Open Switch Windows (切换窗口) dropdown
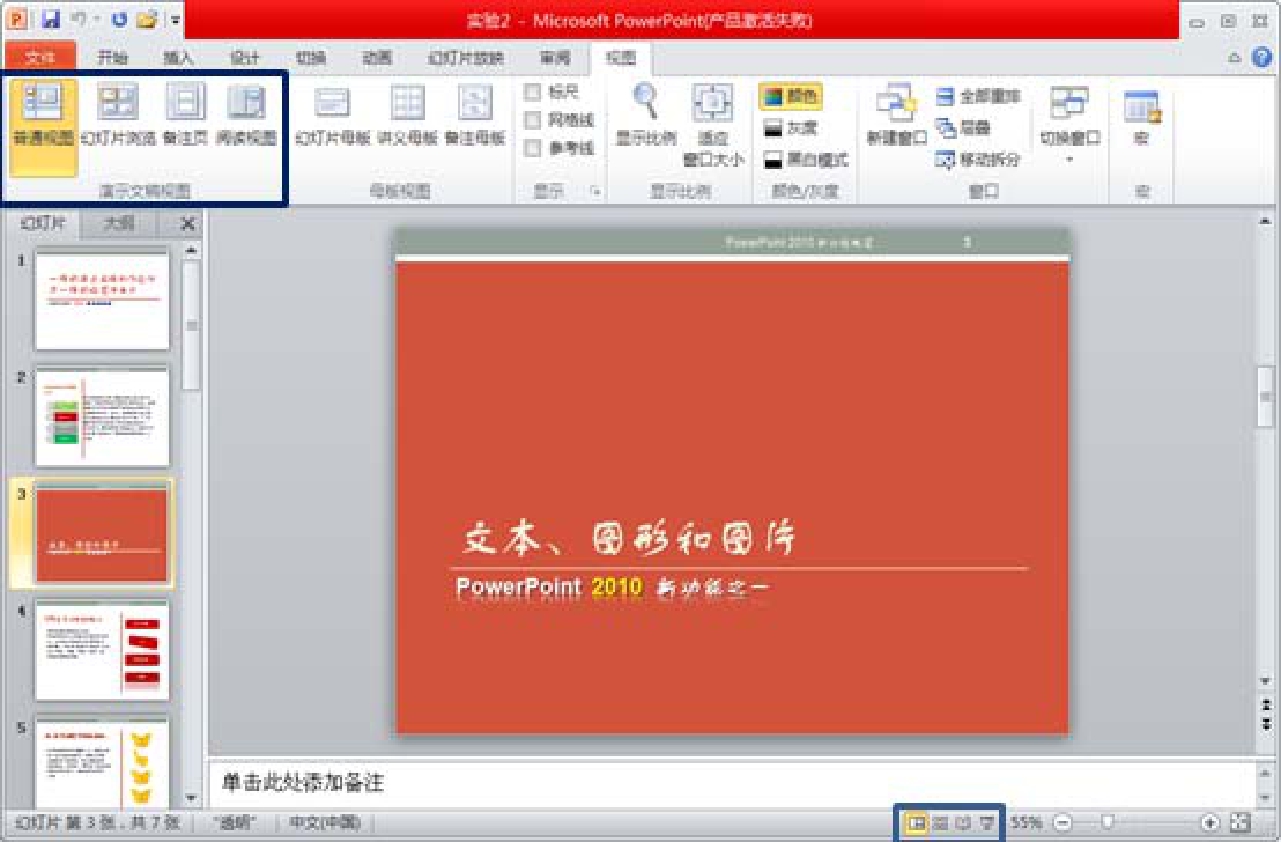 pyautogui.click(x=1070, y=125)
